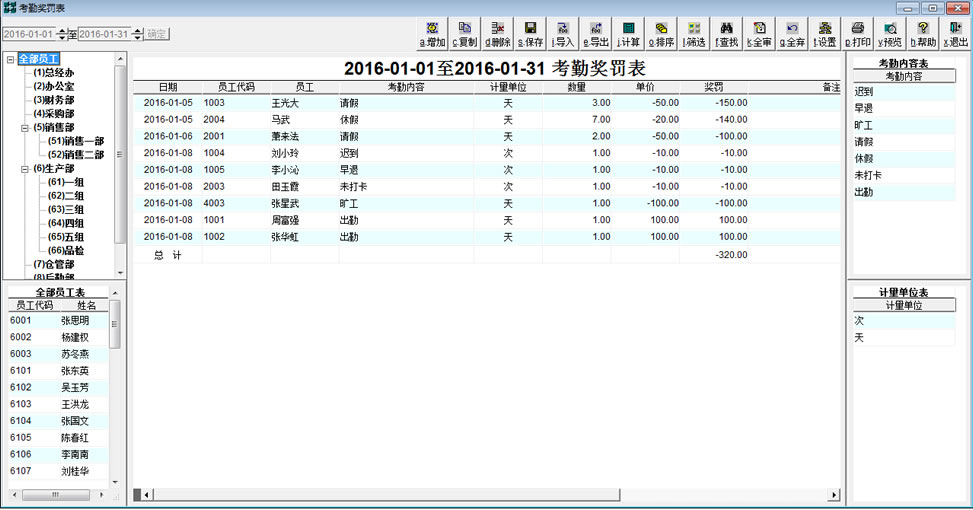Image resolution: width=973 pixels, height=510 pixels.
Task: Select 全部员工 in the department tree
Action: tap(38, 59)
